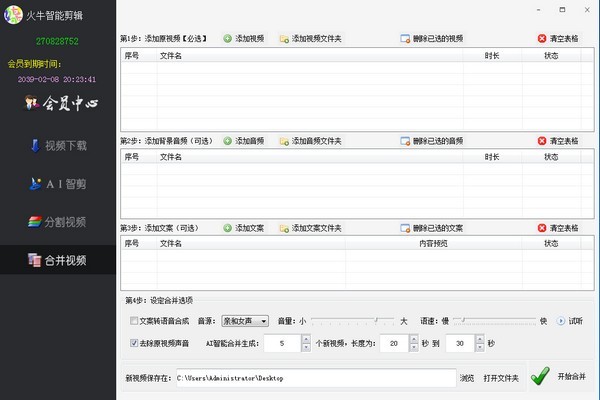Open the 亲和女声 voice dropdown
Image resolution: width=600 pixels, height=400 pixels.
click(x=245, y=321)
